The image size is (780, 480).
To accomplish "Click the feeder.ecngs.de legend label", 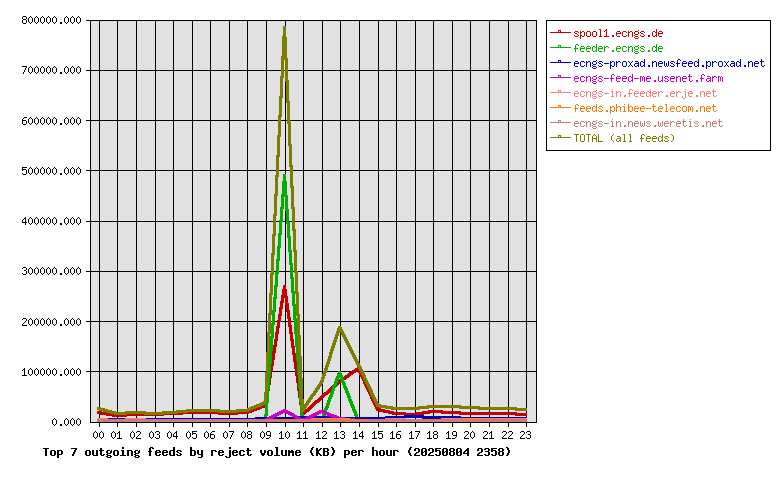I will point(618,48).
